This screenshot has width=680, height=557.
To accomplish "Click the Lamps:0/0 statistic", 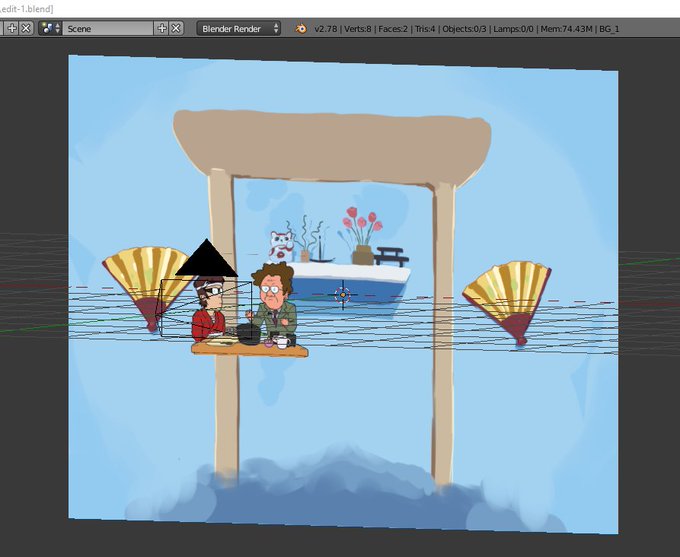I will [x=513, y=29].
